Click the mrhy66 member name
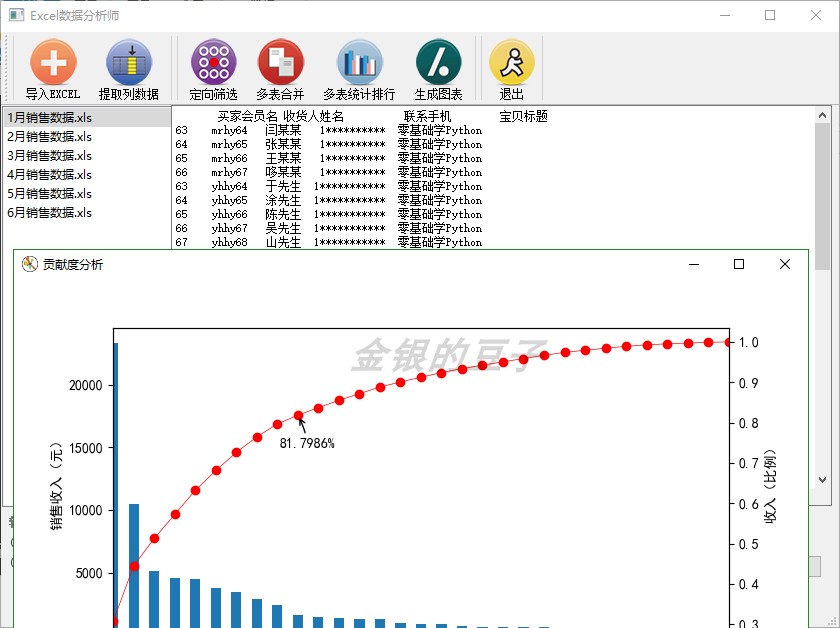The width and height of the screenshot is (840, 628). click(229, 158)
